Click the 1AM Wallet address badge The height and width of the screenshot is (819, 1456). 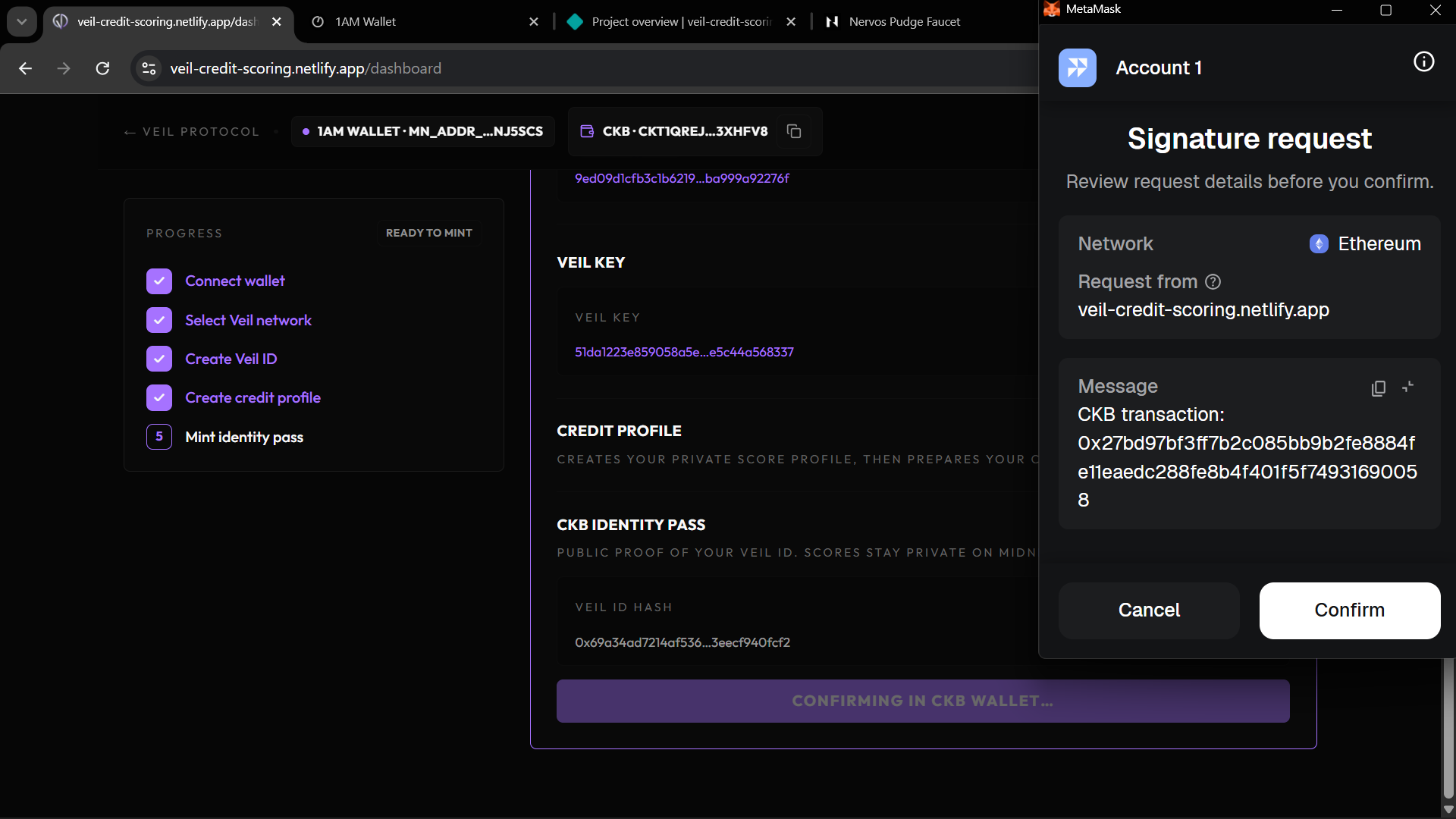423,131
